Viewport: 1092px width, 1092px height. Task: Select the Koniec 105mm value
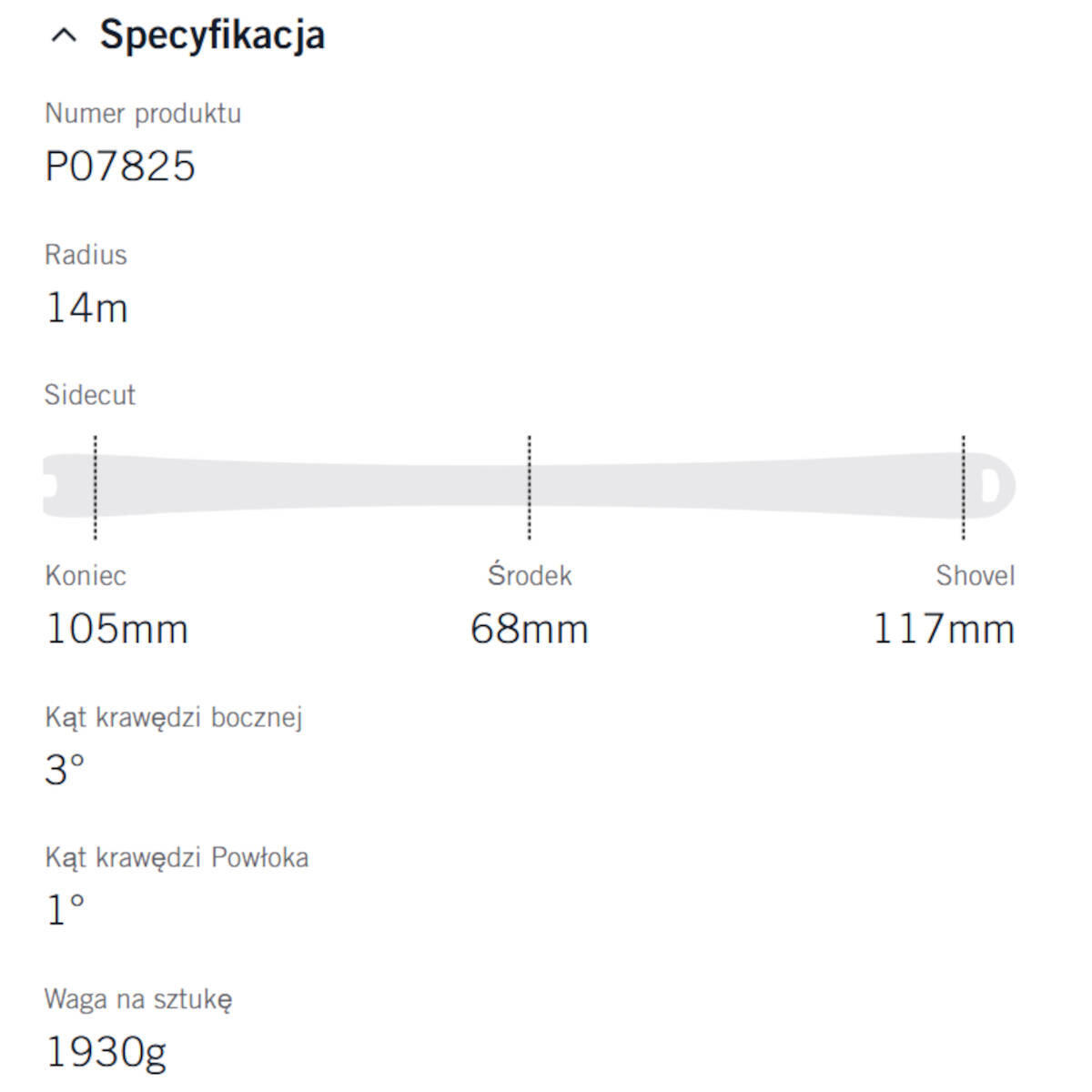pos(116,629)
